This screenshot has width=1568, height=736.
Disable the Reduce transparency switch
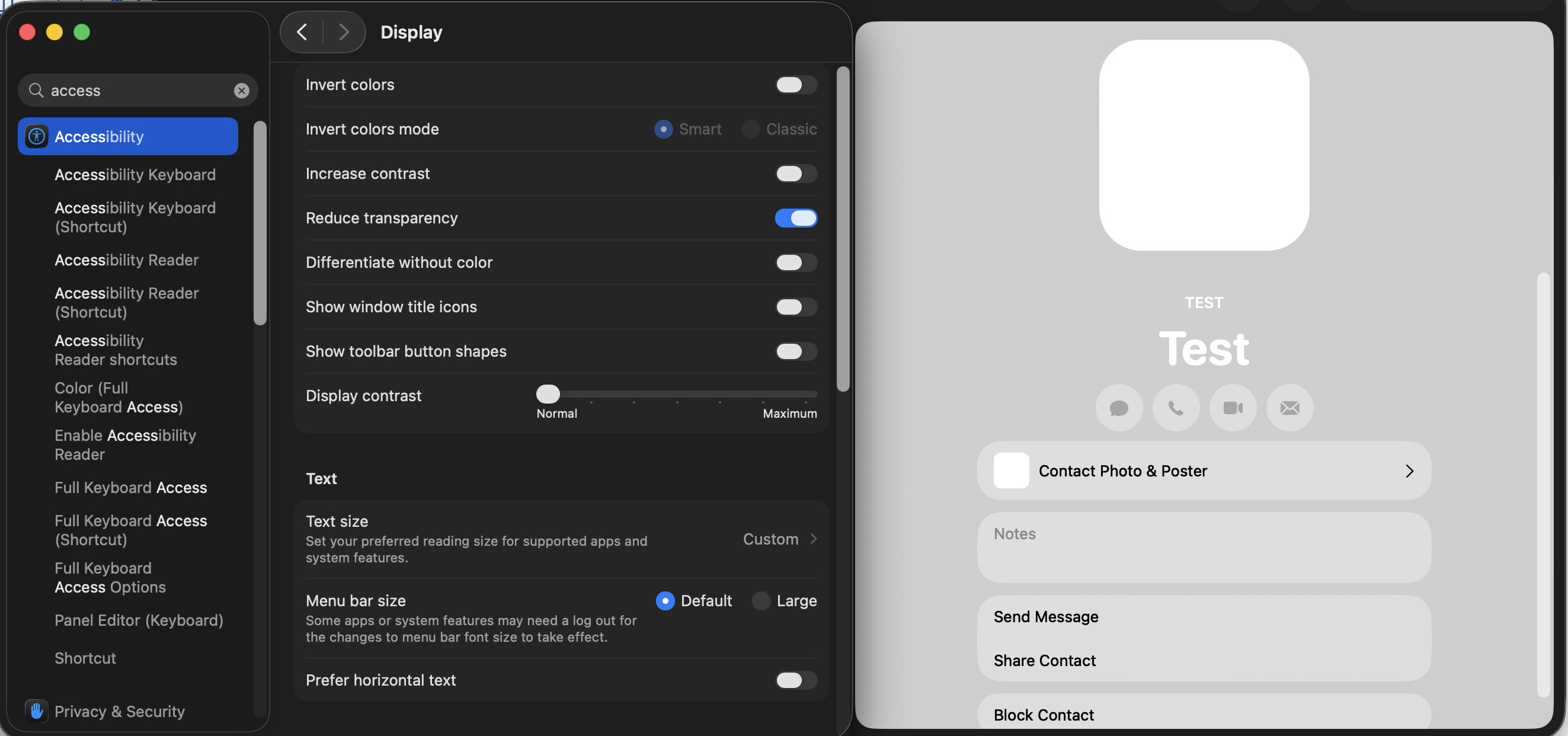coord(796,218)
